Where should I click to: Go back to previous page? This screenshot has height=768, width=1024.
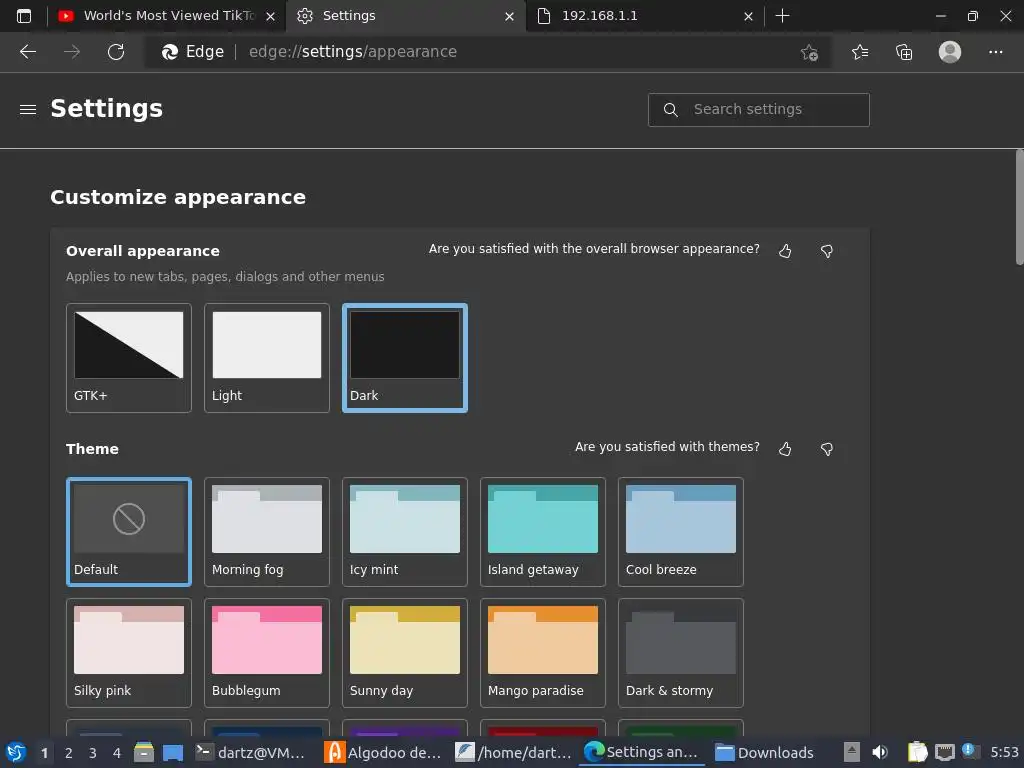(28, 52)
